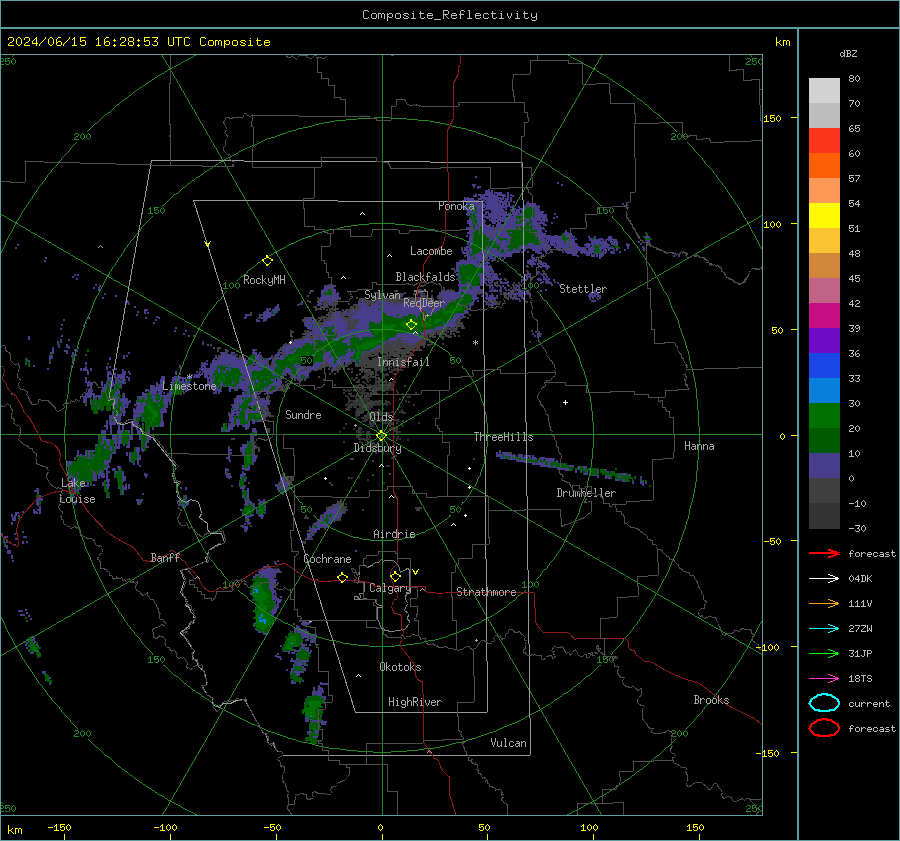Image resolution: width=900 pixels, height=841 pixels.
Task: Click the Sundre city label
Action: (x=303, y=414)
